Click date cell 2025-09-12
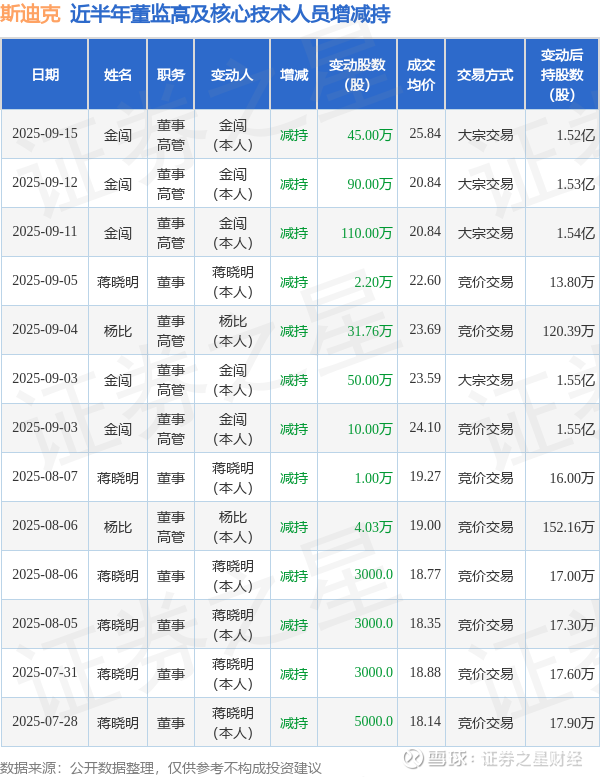600x777 pixels. pyautogui.click(x=45, y=183)
